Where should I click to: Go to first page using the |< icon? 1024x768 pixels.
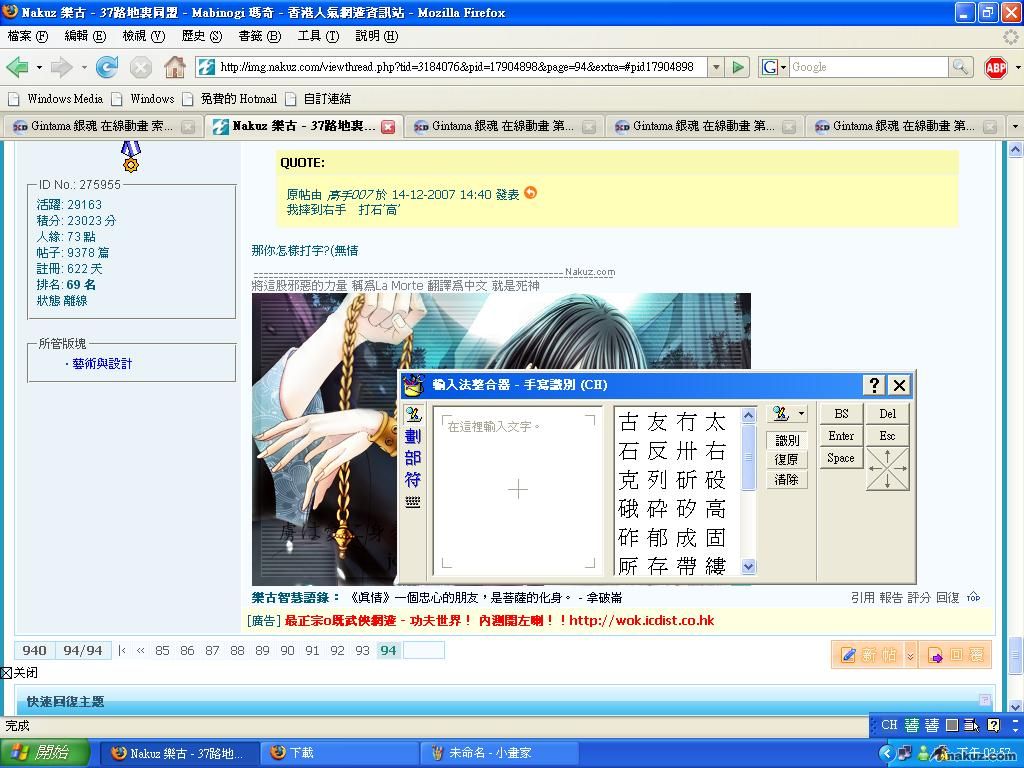click(122, 650)
